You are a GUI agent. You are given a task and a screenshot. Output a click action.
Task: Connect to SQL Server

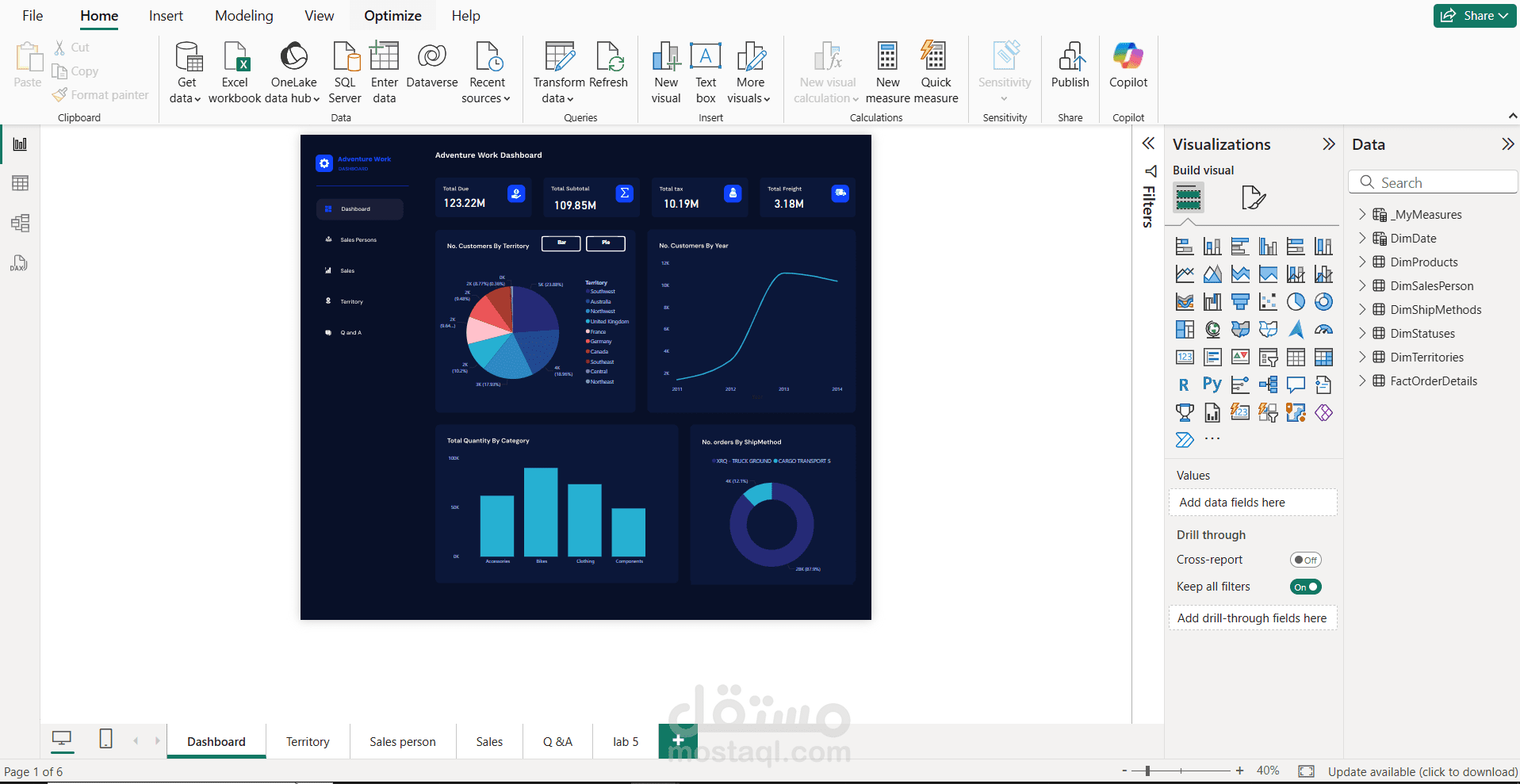(x=345, y=73)
